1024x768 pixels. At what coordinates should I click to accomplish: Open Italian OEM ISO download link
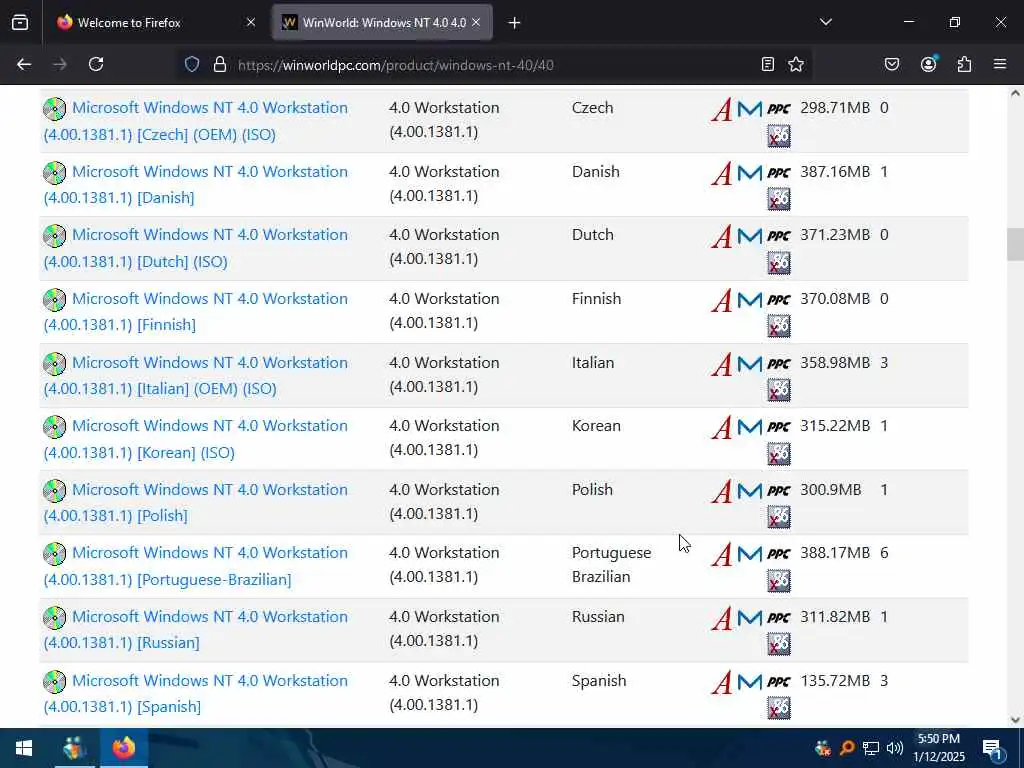click(x=196, y=376)
